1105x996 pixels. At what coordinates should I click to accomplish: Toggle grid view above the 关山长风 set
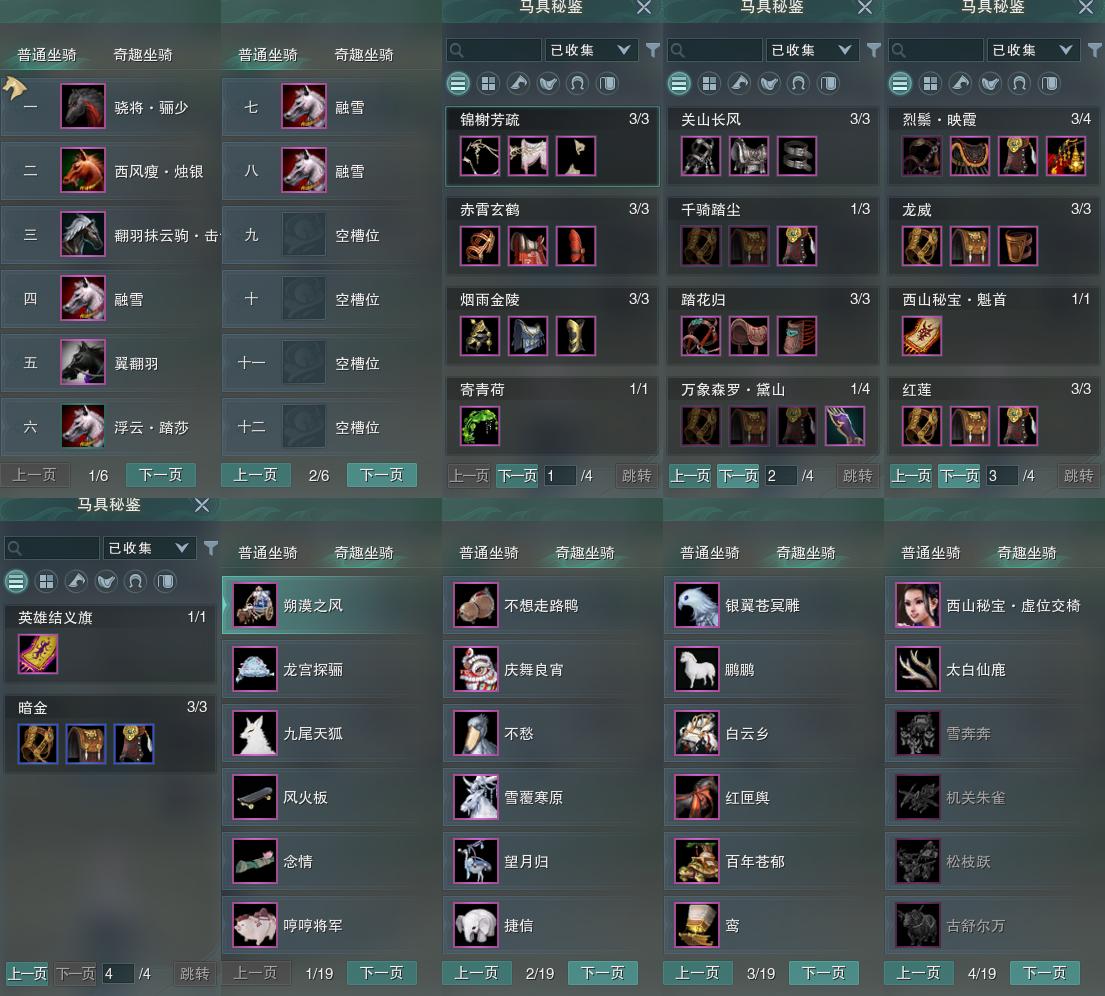[x=709, y=84]
